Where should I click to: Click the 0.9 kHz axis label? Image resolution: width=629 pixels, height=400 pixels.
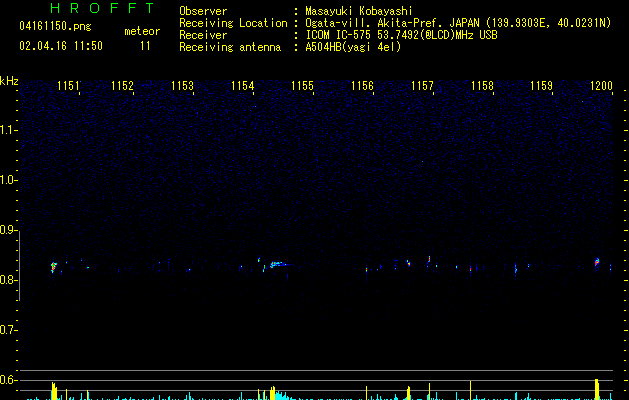[8, 230]
